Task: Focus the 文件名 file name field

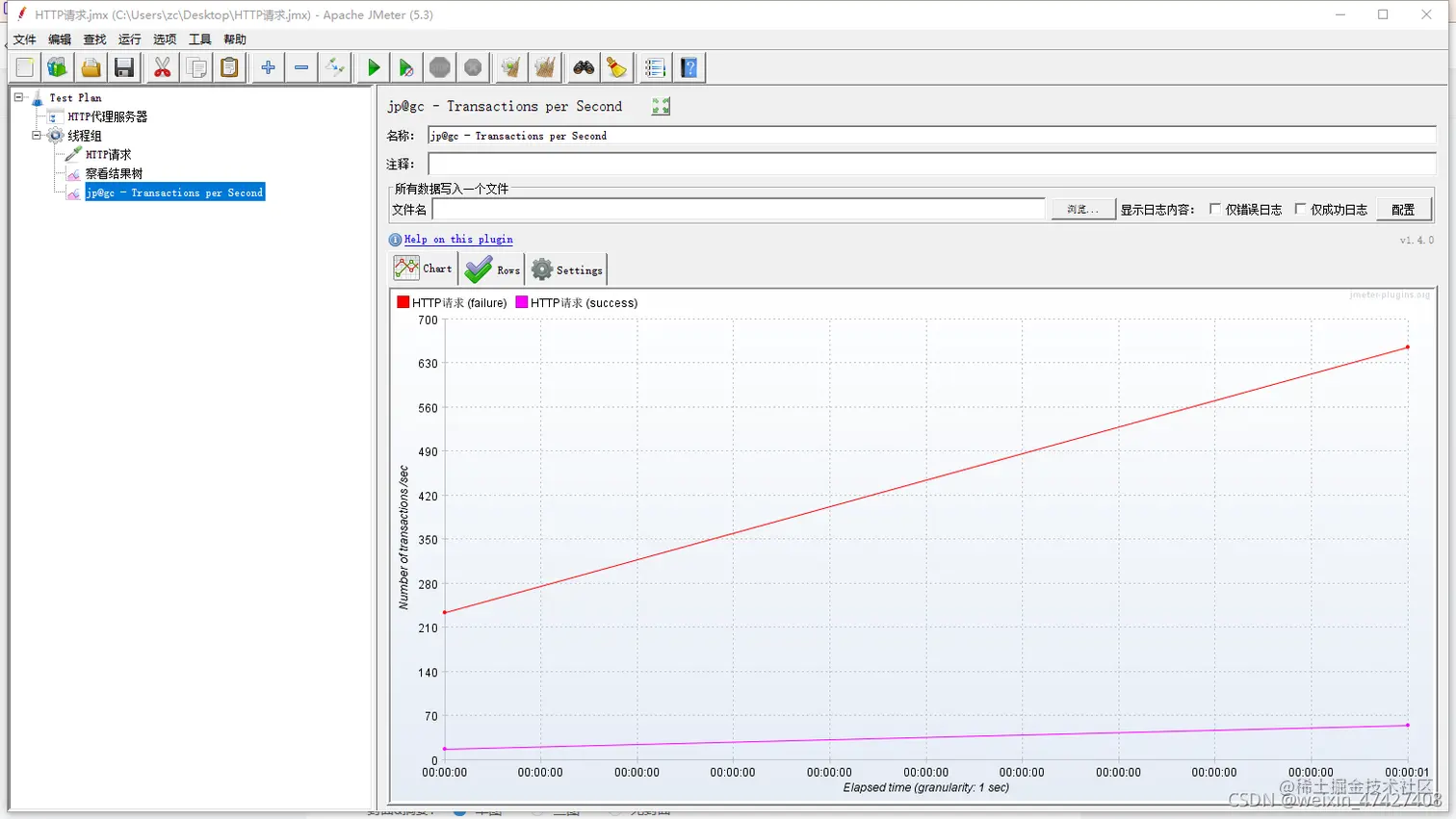Action: pos(739,209)
